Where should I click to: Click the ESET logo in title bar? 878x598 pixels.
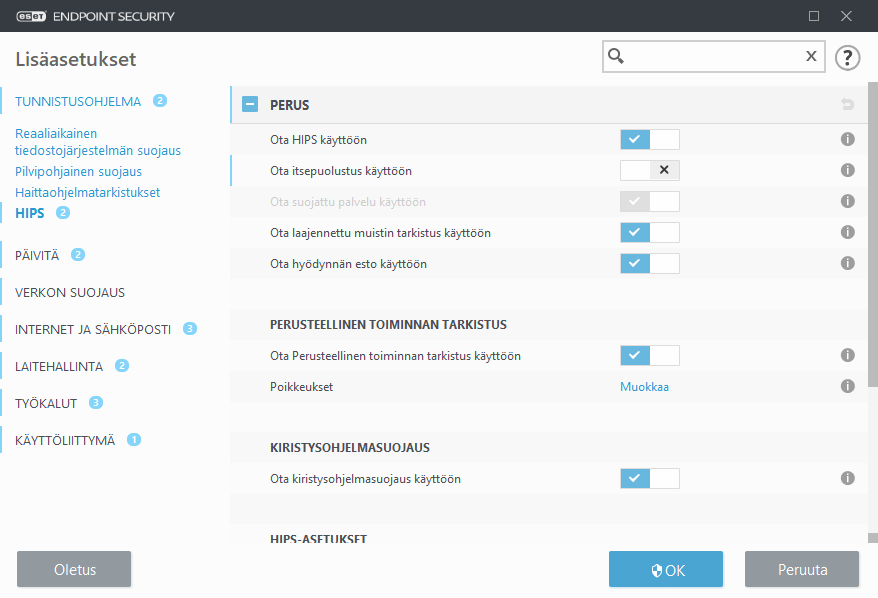pos(31,16)
